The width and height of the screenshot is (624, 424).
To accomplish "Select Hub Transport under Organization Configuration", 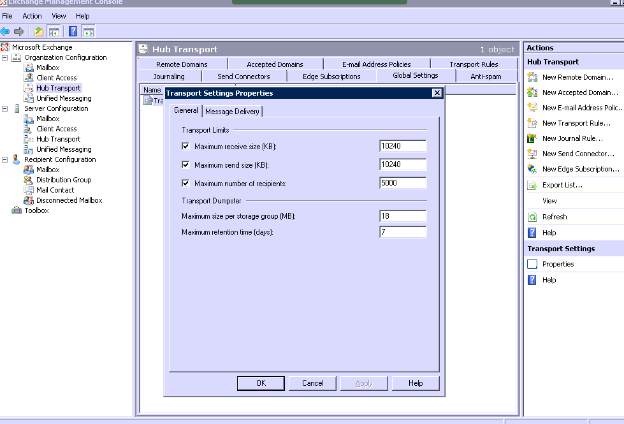I will pyautogui.click(x=58, y=88).
